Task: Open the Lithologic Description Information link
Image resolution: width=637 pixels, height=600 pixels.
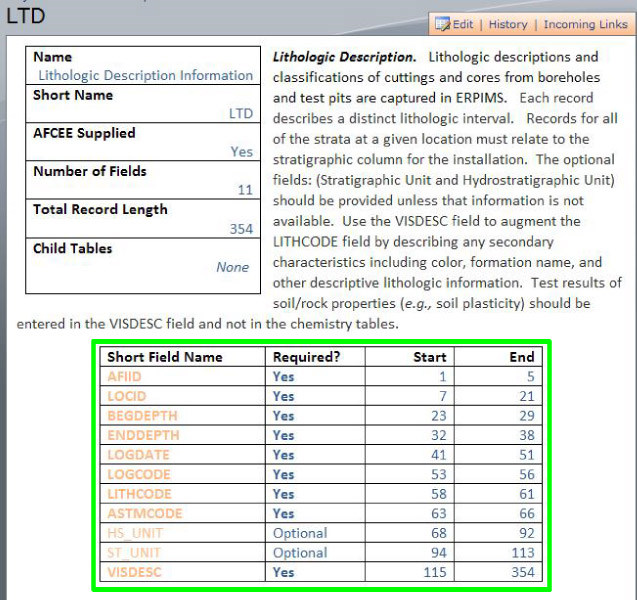Action: coord(145,75)
